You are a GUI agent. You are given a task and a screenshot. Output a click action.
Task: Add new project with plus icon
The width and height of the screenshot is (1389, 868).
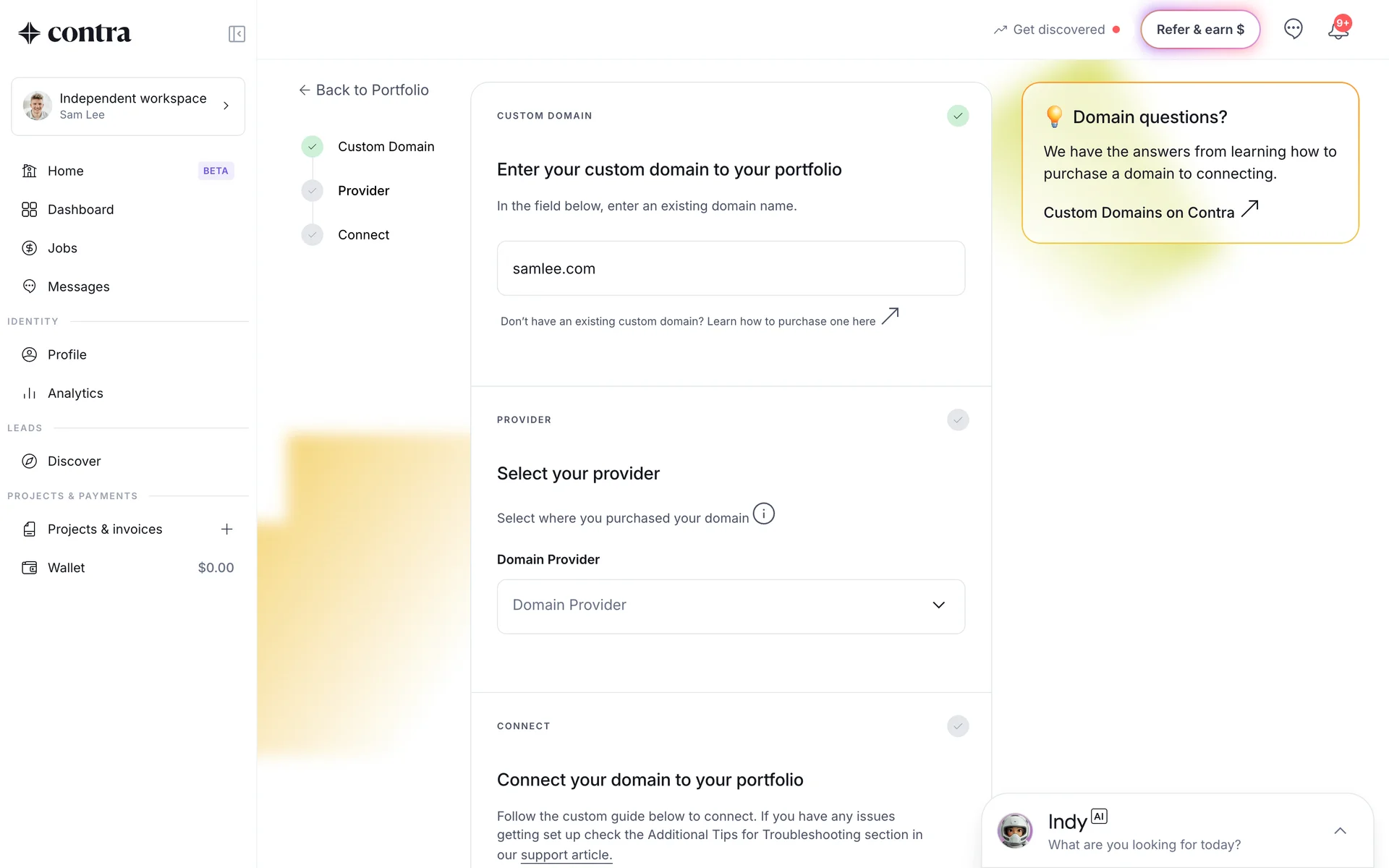(x=226, y=529)
